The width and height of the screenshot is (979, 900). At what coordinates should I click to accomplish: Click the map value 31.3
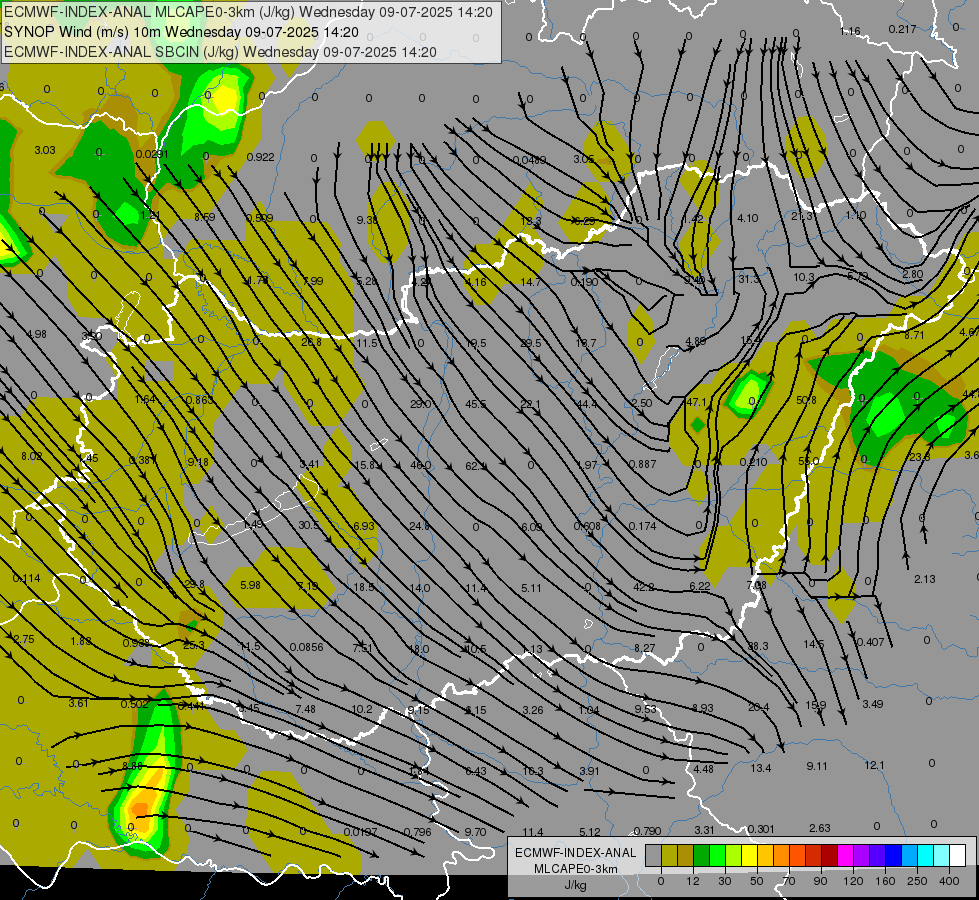coord(749,279)
